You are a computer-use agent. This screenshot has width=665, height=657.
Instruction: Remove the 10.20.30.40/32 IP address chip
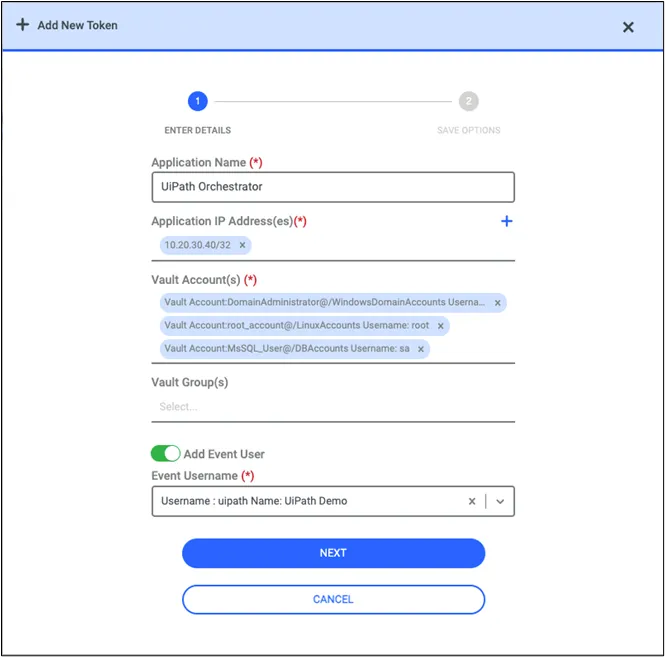242,245
